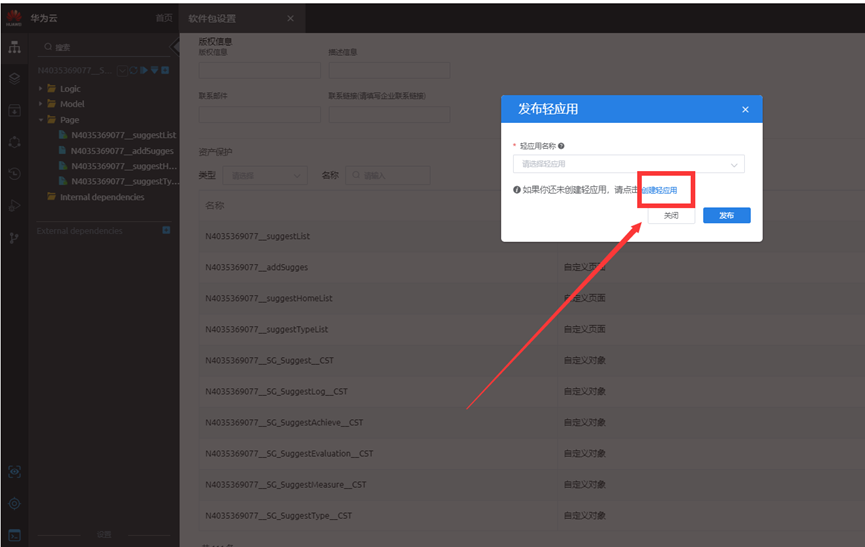
Task: Click table row N4035369077__SG_Suggest__CST
Action: pyautogui.click(x=532, y=360)
